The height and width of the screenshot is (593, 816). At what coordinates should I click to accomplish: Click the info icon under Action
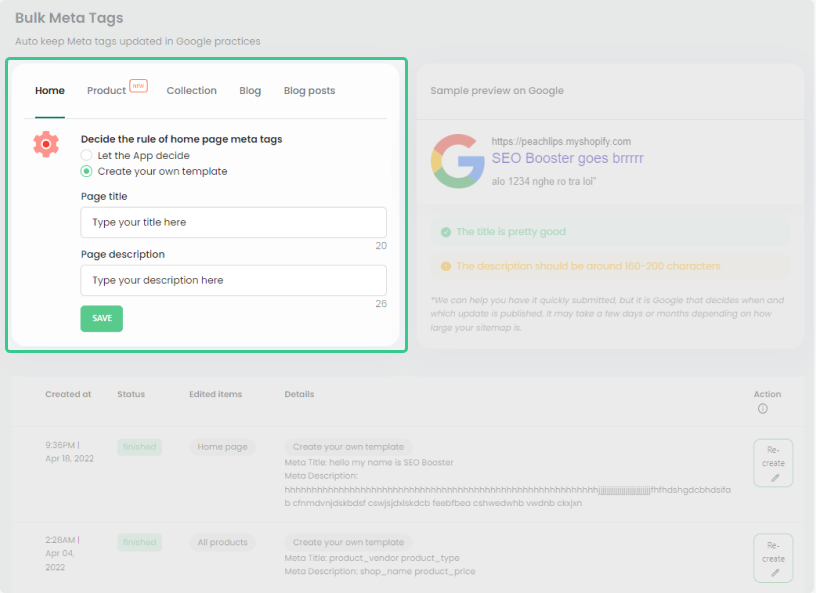click(763, 408)
